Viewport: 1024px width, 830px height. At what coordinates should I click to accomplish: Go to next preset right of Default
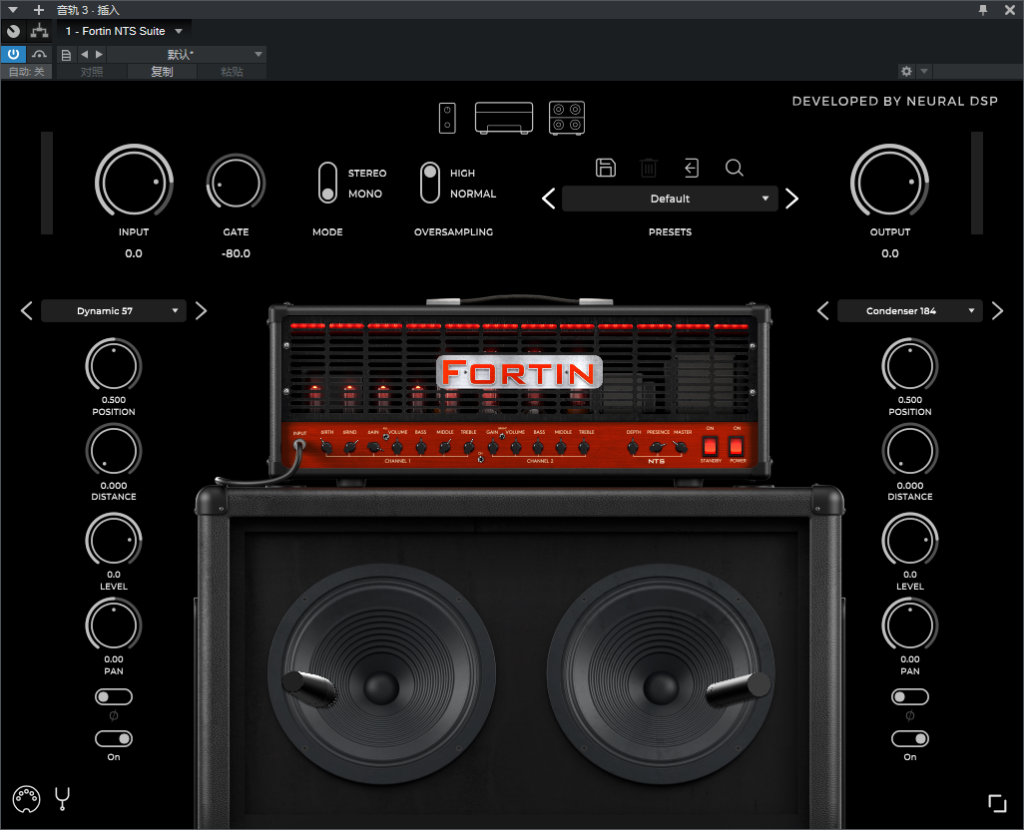pos(792,199)
